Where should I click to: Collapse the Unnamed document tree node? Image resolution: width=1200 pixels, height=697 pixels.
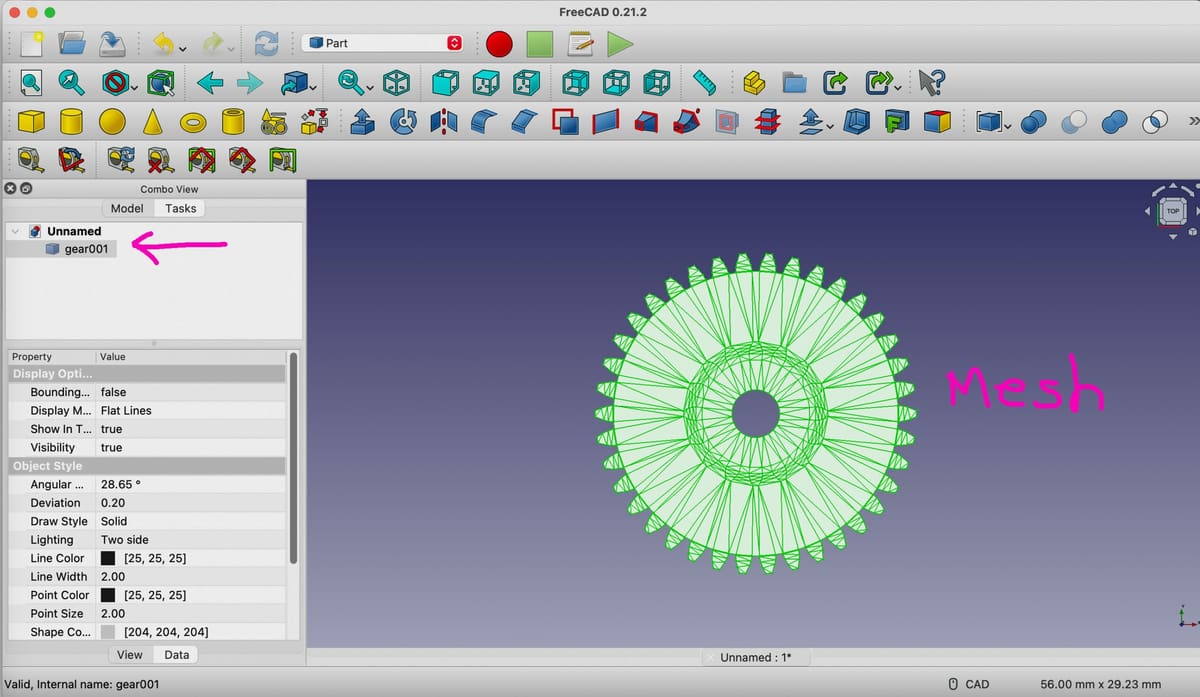click(x=15, y=231)
